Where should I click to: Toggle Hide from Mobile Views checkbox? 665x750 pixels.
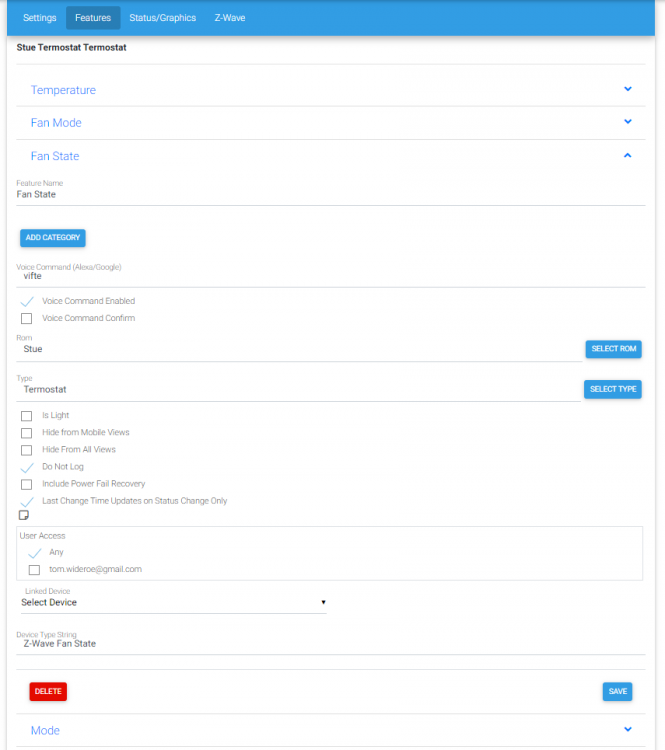[x=27, y=432]
